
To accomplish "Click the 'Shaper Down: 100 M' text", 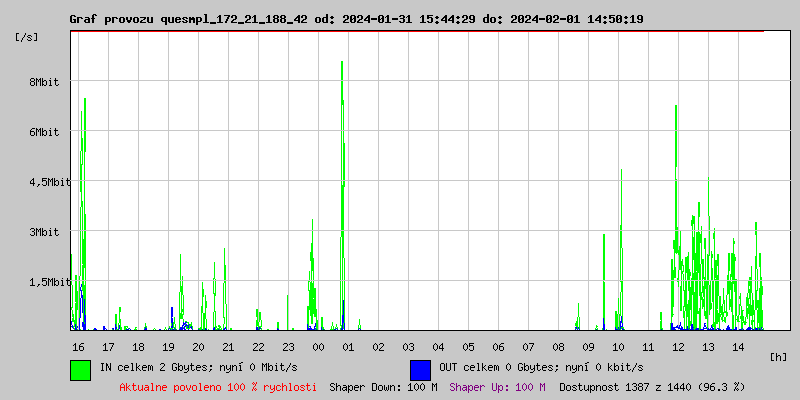I will coord(383,386).
